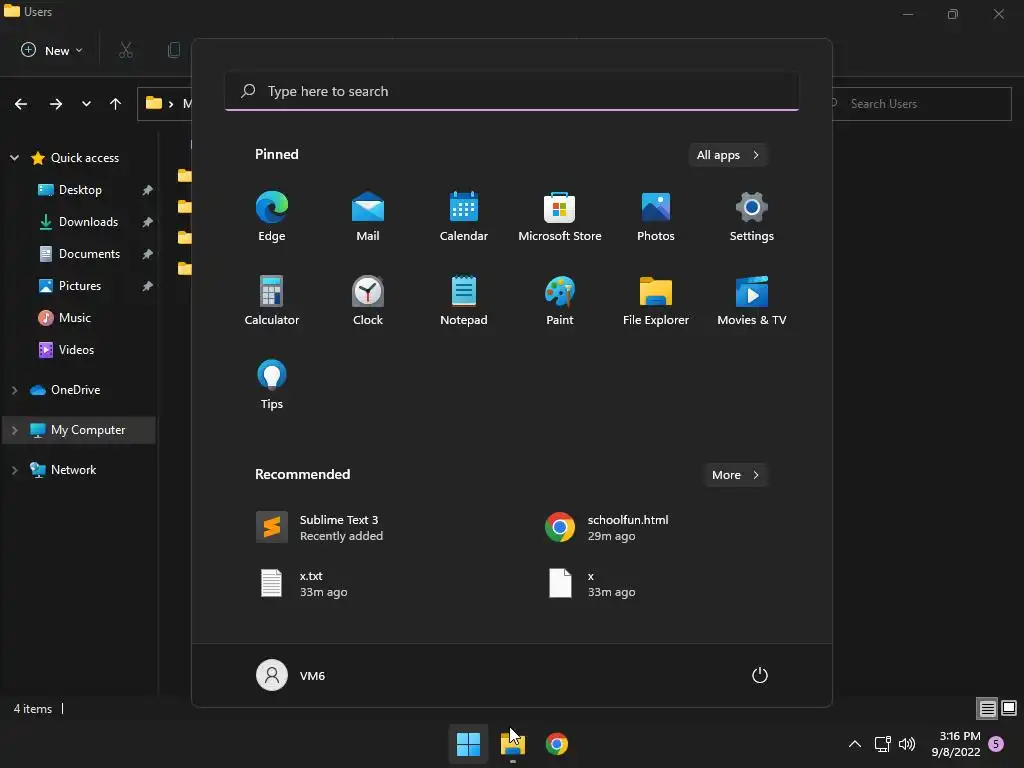1024x768 pixels.
Task: Unpin Desktop from Quick access pin
Action: [148, 190]
